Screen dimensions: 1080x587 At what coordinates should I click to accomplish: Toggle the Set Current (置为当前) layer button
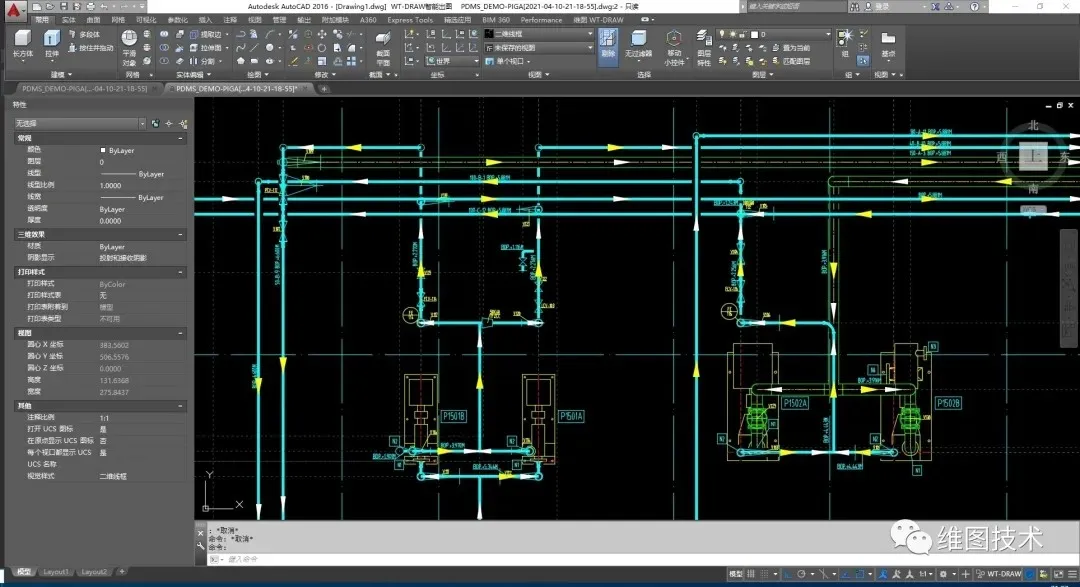tap(791, 48)
